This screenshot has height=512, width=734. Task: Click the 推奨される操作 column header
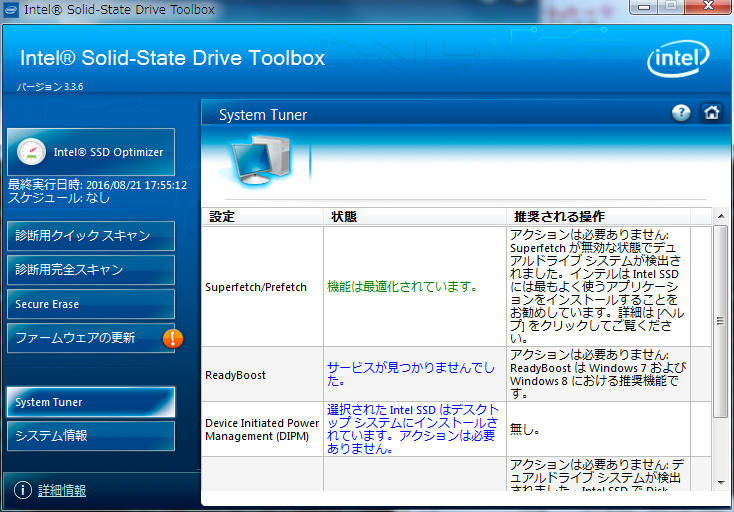598,217
